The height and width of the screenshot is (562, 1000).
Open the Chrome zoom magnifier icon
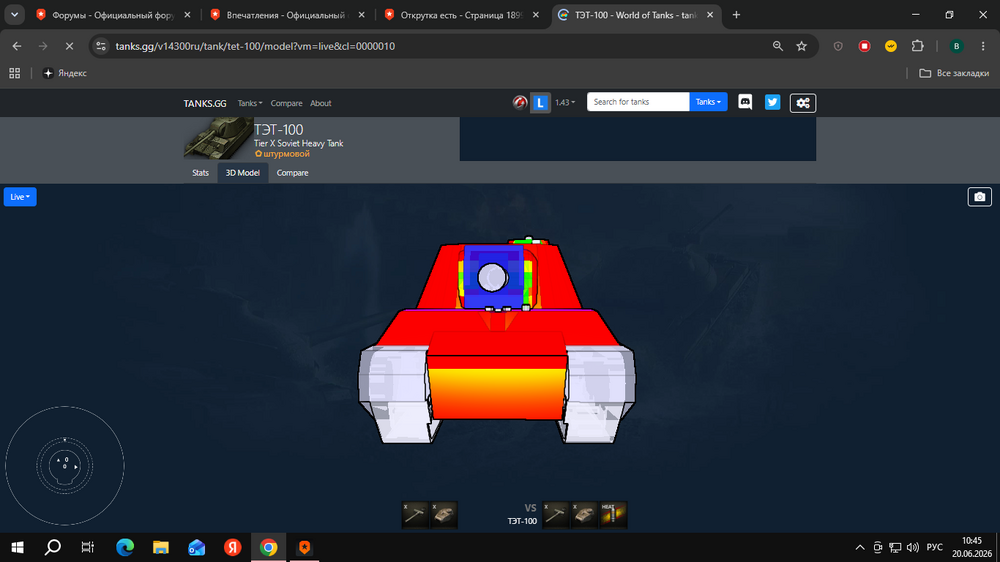click(x=777, y=46)
